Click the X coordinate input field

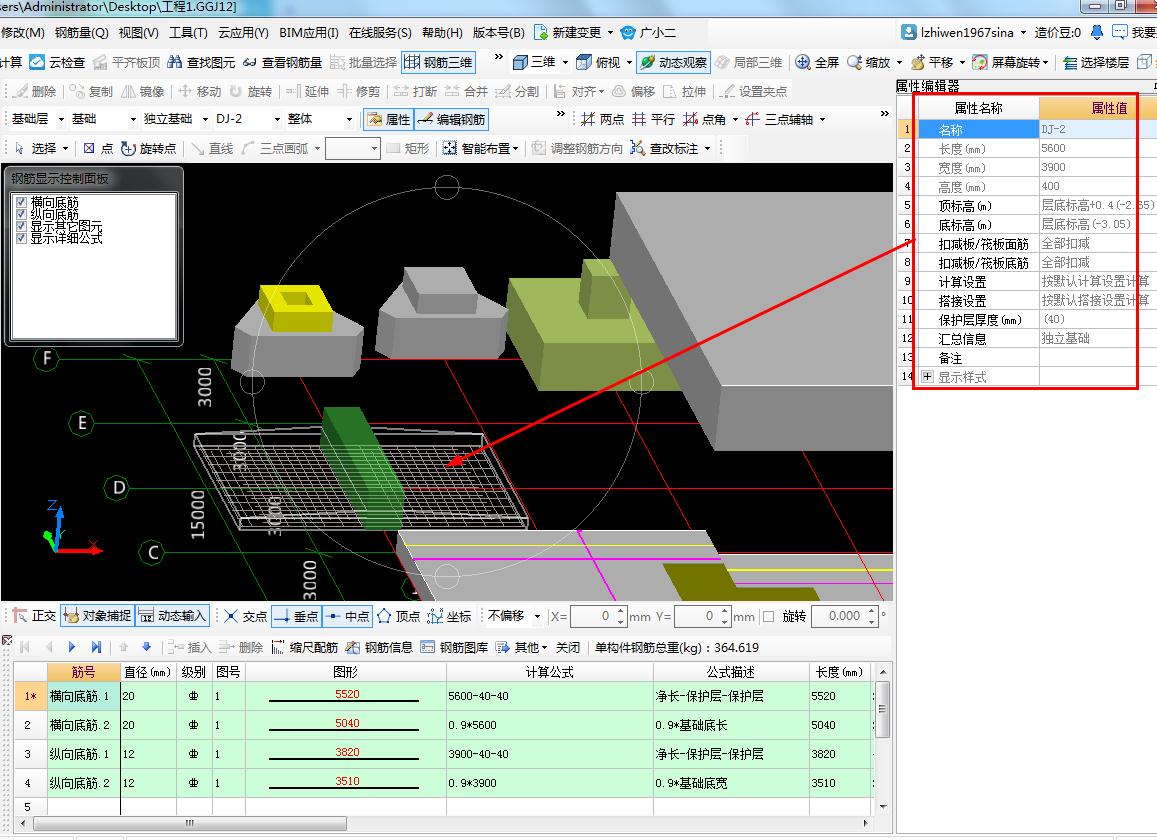598,616
